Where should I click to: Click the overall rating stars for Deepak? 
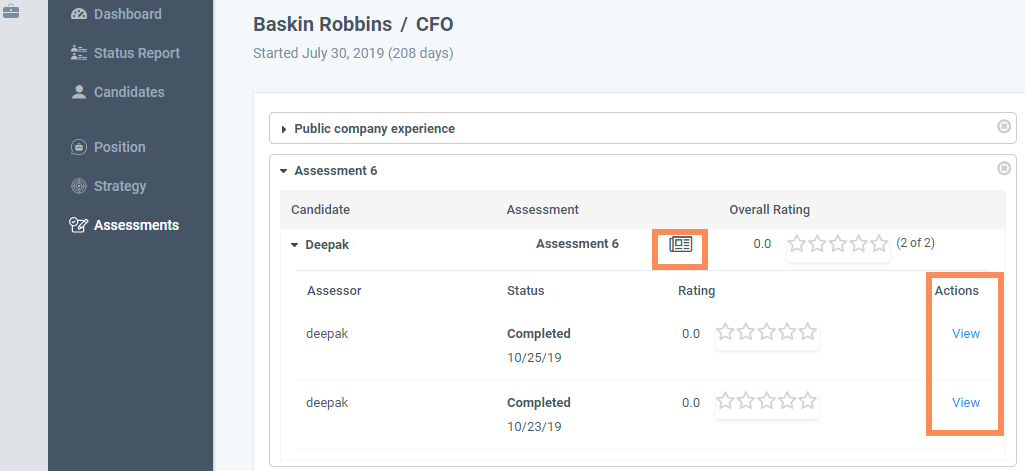point(838,244)
